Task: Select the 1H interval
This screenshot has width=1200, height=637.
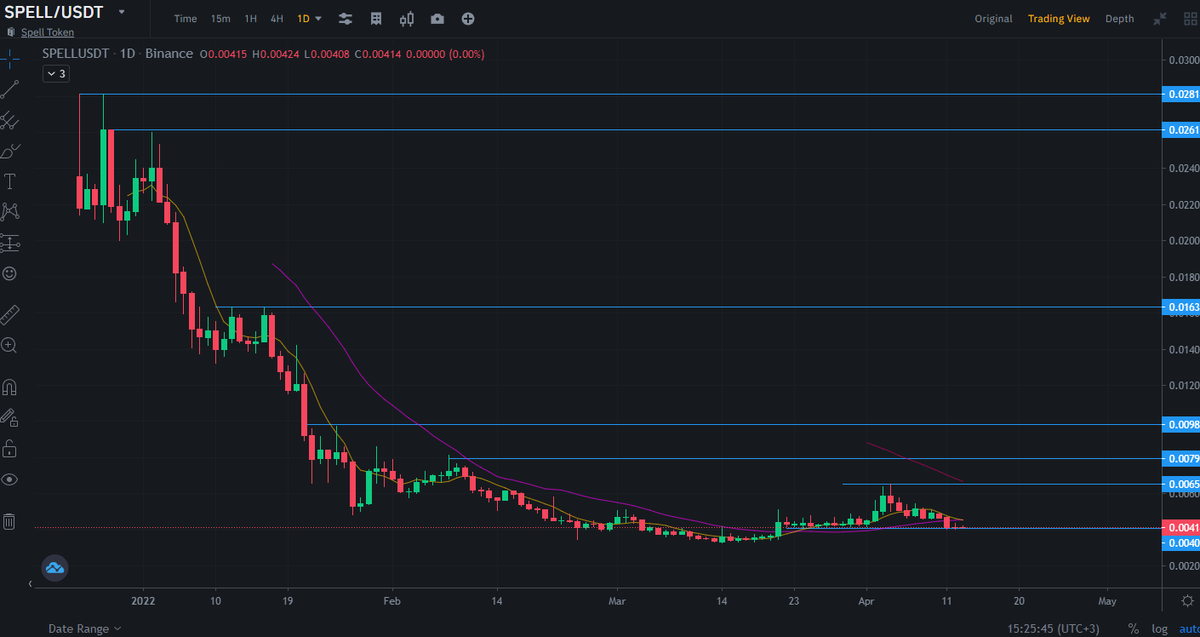Action: 251,19
